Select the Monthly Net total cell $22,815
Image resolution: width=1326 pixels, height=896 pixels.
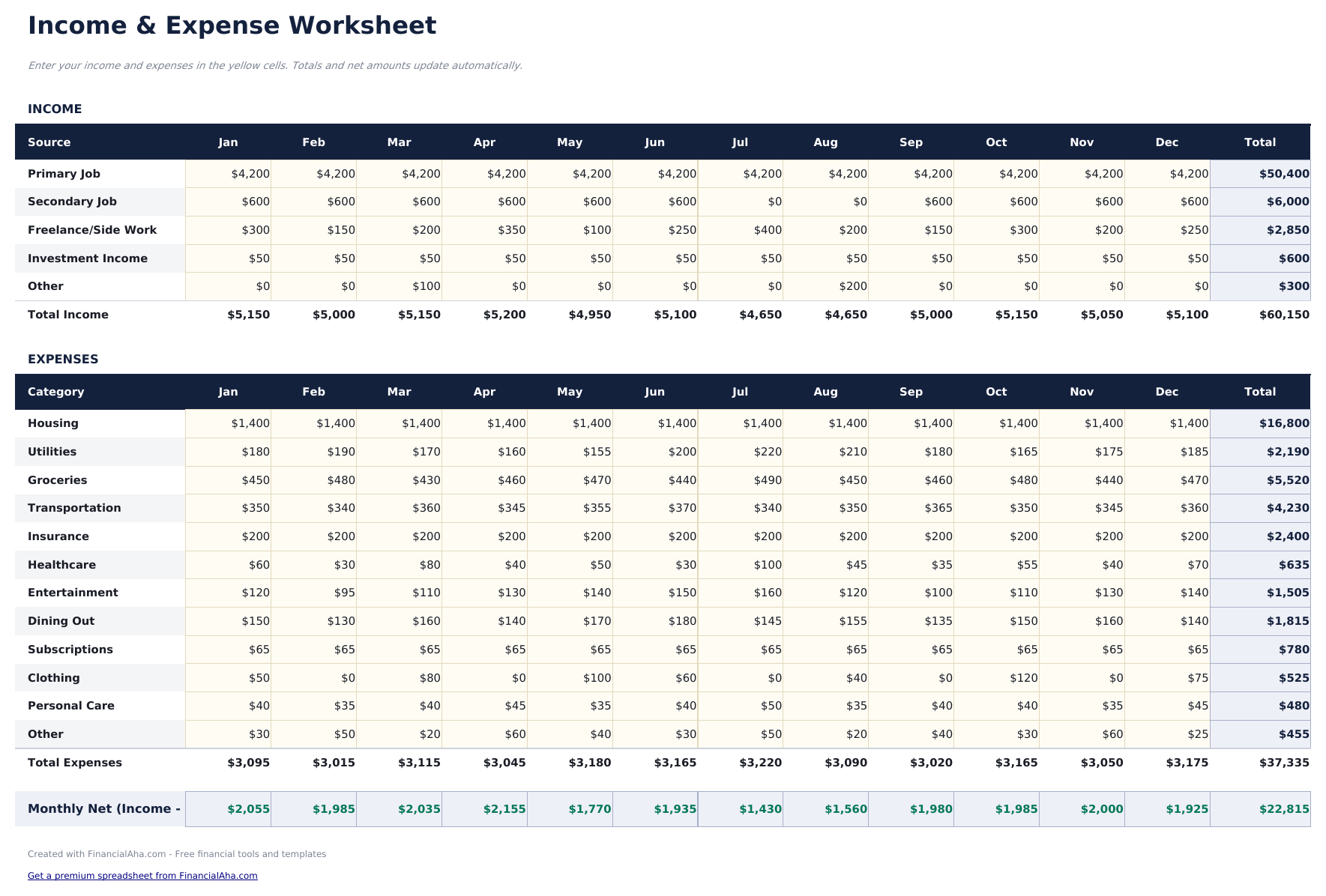pyautogui.click(x=1278, y=808)
